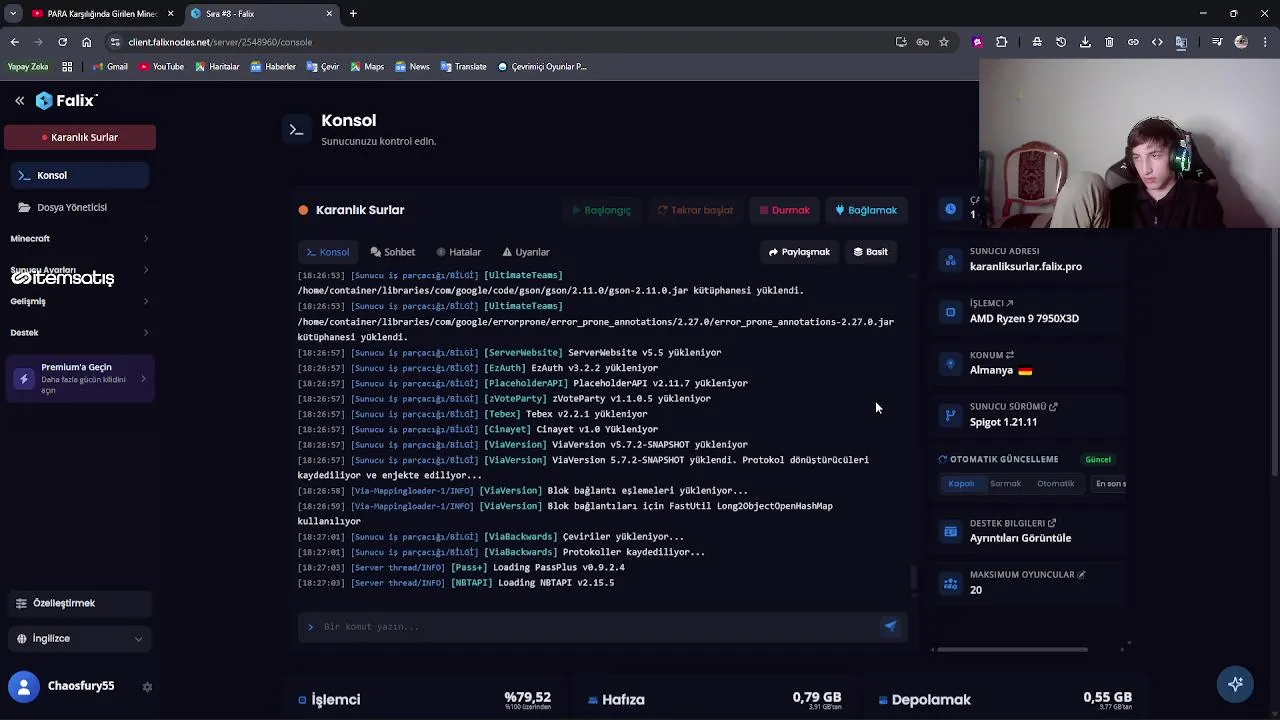Expand the Minecraft sidebar section
Viewport: 1280px width, 720px height.
click(80, 239)
